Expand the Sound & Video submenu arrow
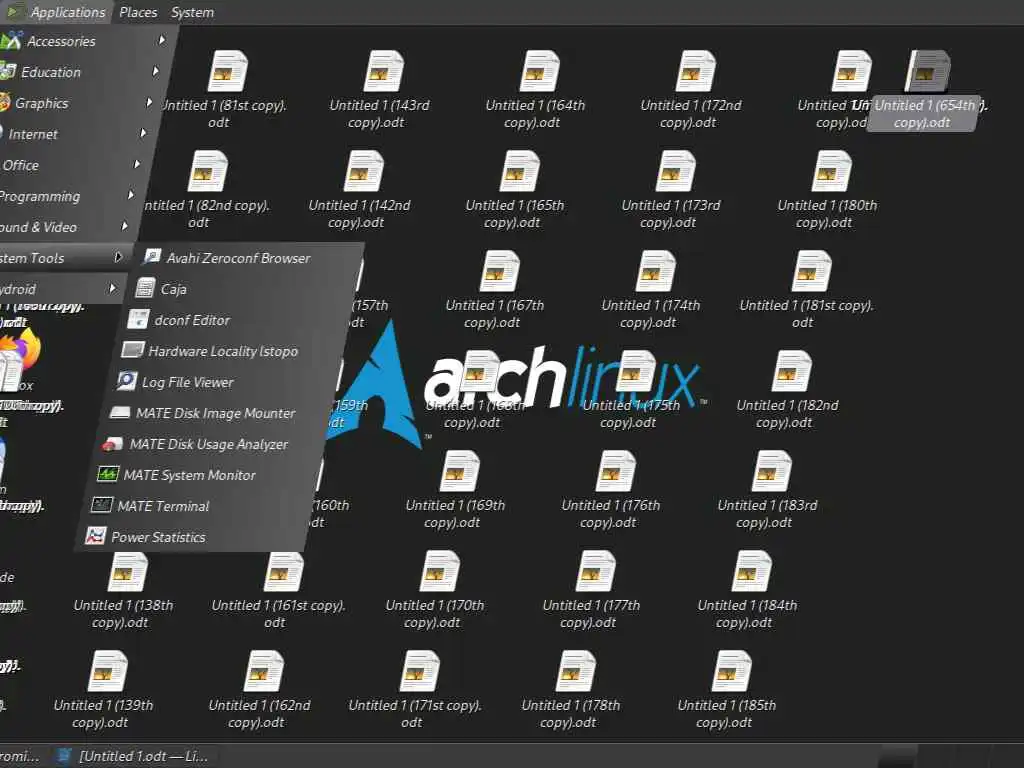 (125, 227)
